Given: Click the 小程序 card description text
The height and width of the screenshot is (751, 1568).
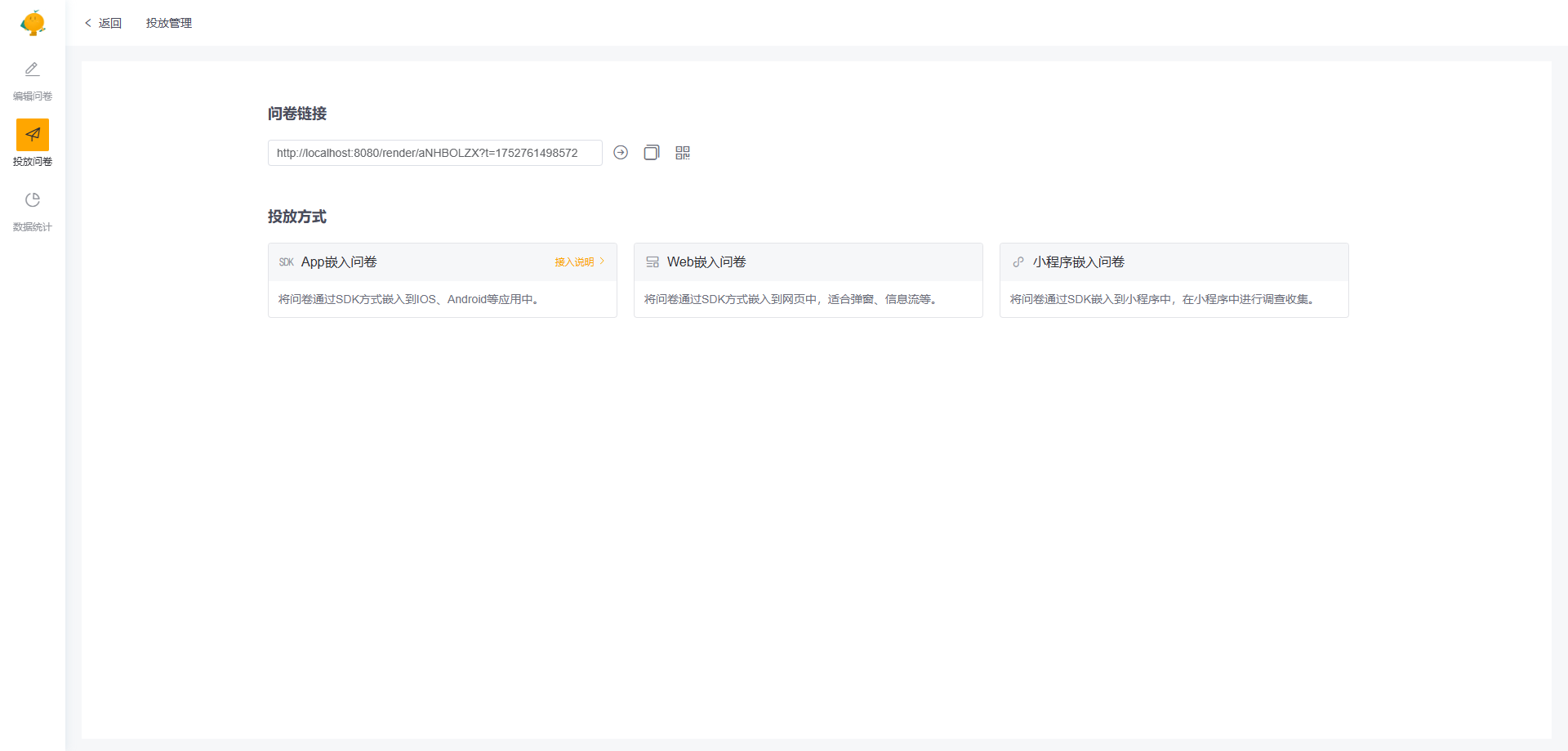Looking at the screenshot, I should point(1162,299).
